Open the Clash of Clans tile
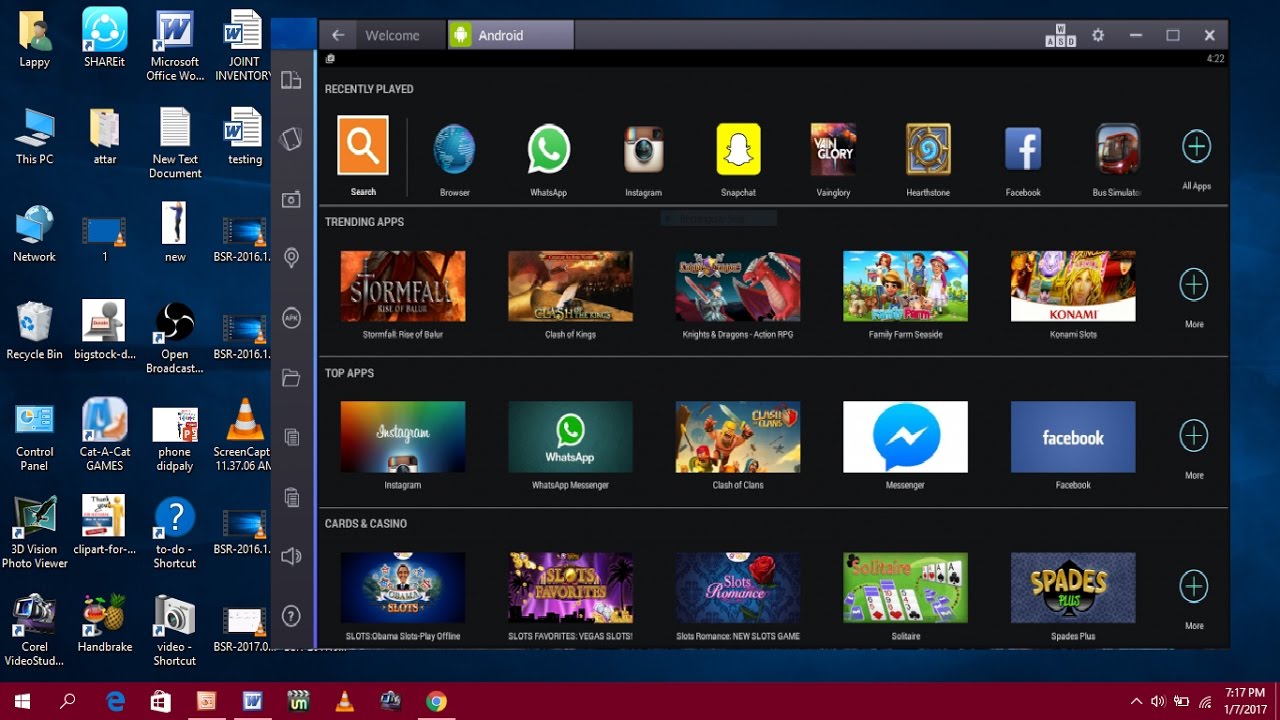The image size is (1280, 720). [738, 437]
